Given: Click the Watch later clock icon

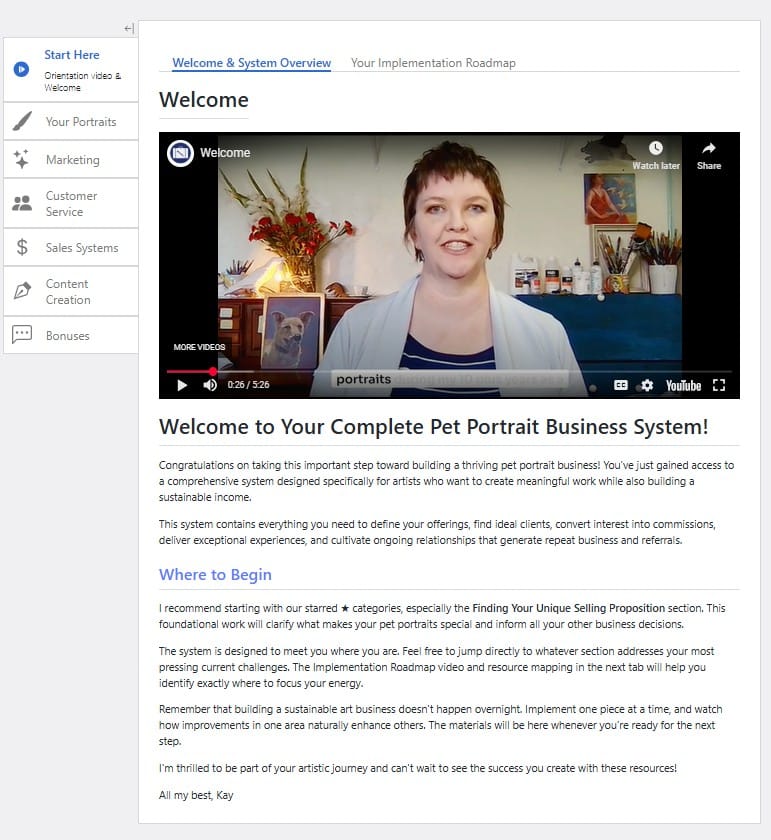Looking at the screenshot, I should point(656,148).
